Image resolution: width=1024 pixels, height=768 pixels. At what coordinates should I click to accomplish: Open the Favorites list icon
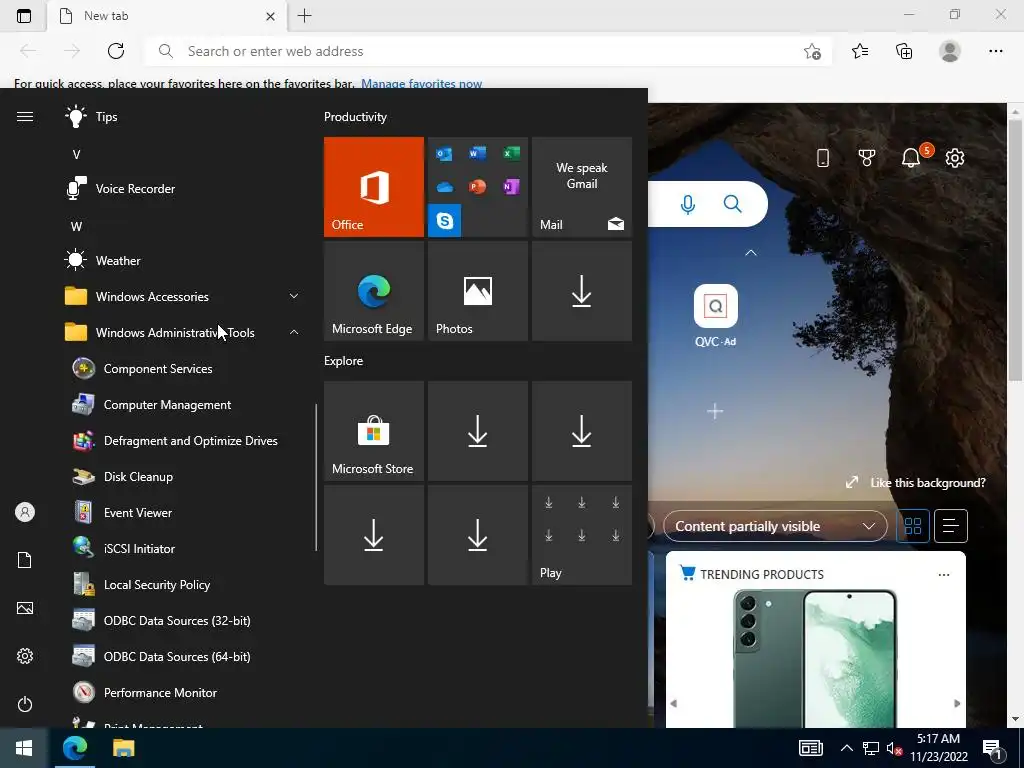click(x=860, y=51)
